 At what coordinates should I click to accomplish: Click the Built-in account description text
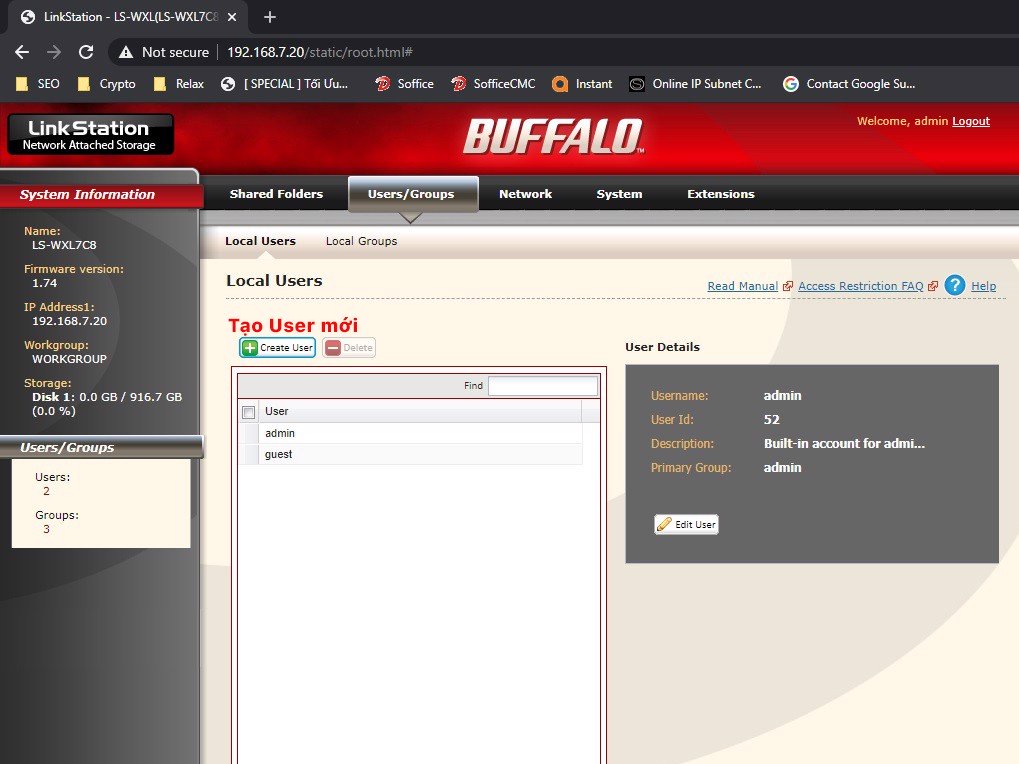(x=844, y=444)
